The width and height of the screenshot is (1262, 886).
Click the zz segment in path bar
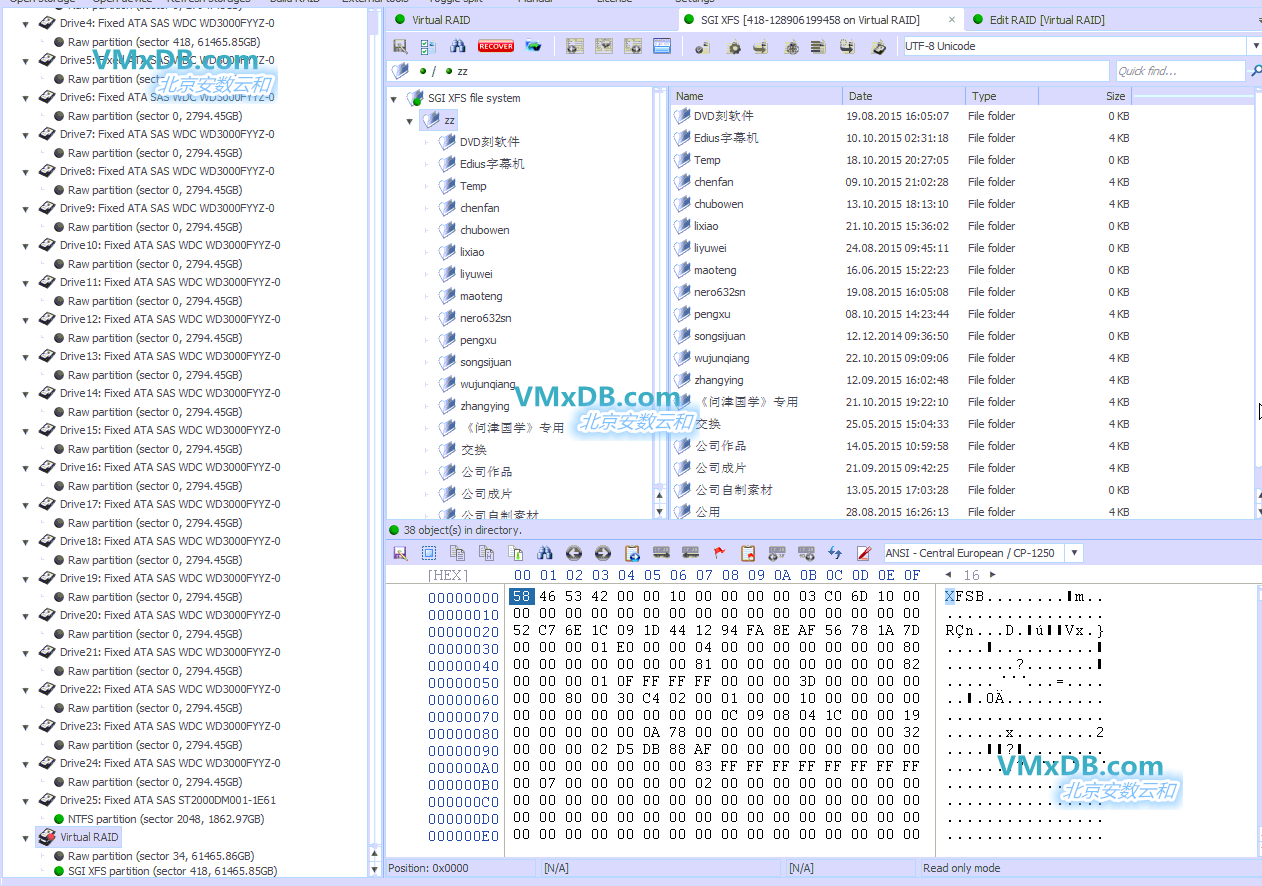tap(462, 71)
